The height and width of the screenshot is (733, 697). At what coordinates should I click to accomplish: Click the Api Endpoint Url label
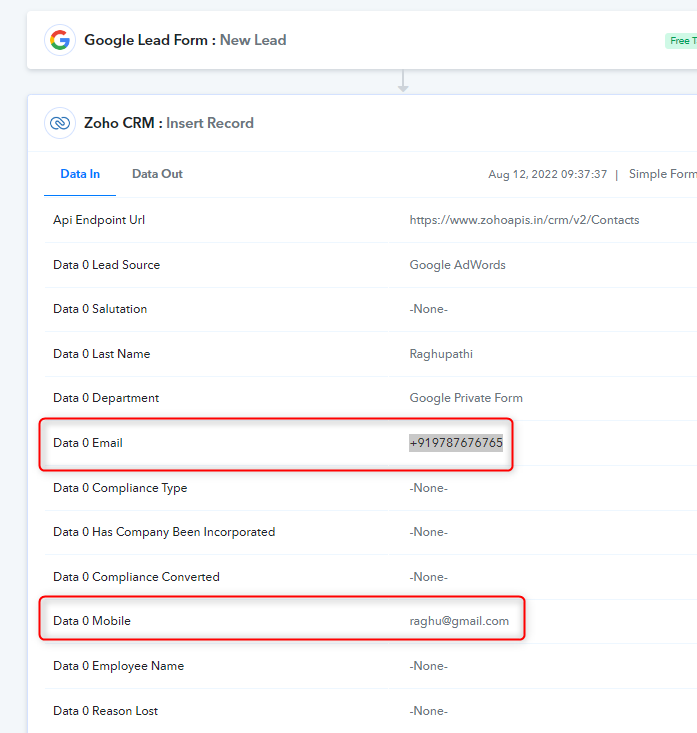[x=99, y=220]
